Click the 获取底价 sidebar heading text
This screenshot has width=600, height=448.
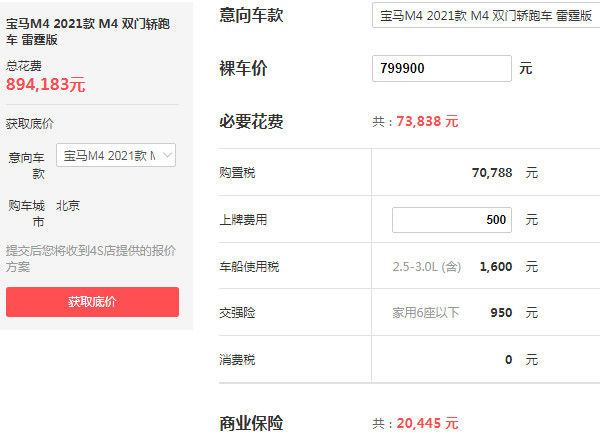(30, 124)
